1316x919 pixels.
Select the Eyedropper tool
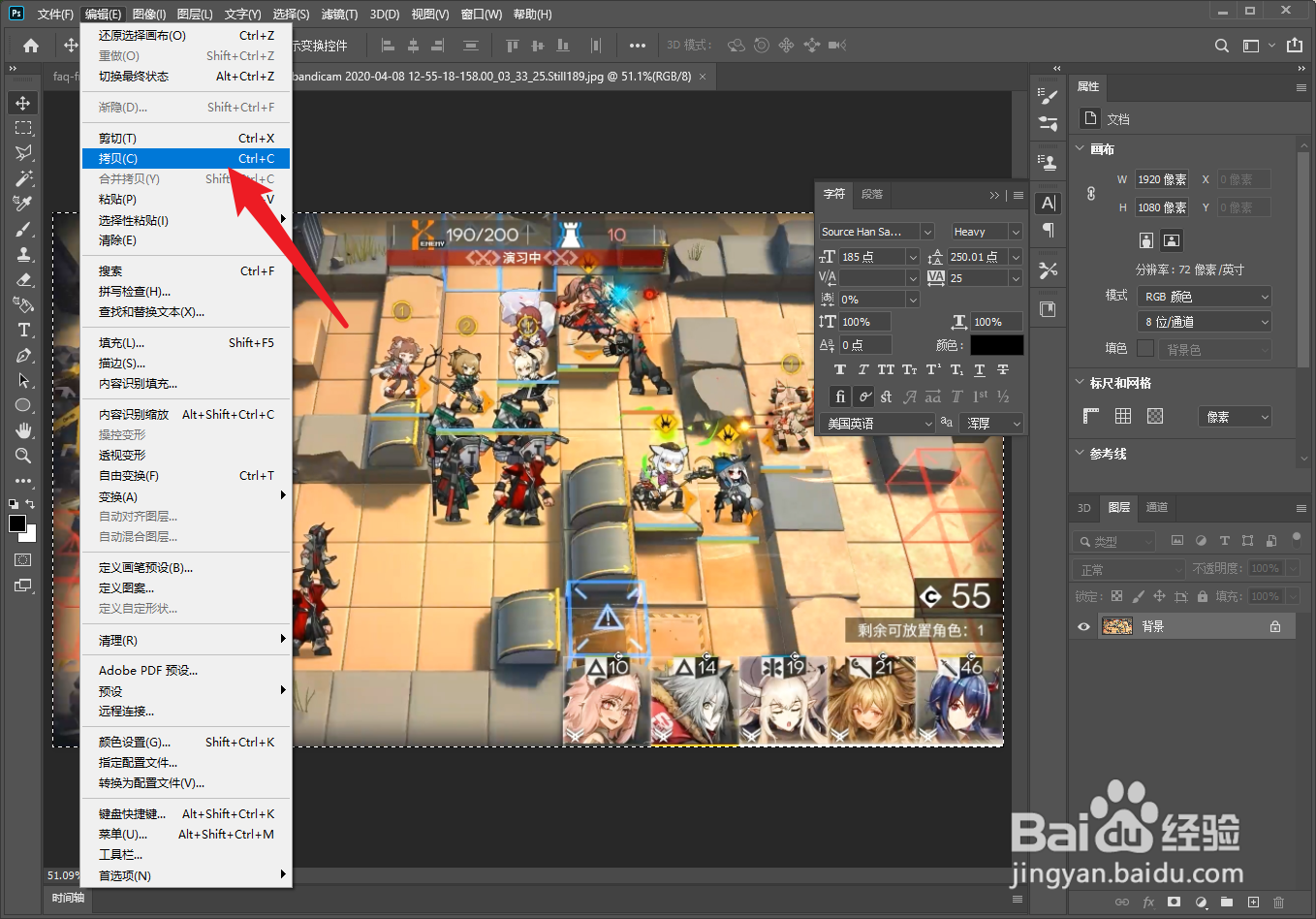pos(23,204)
